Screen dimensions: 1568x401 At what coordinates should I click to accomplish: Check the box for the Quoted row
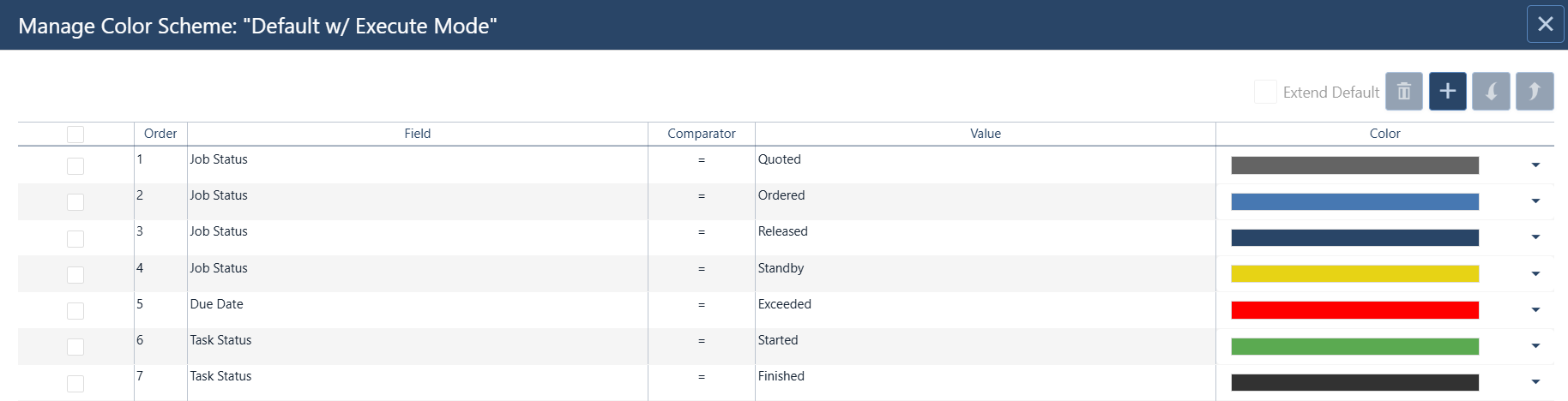[x=75, y=165]
